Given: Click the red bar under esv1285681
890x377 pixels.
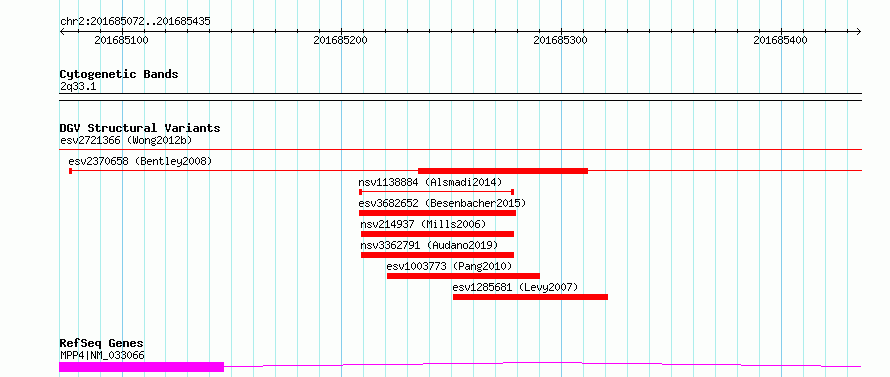Looking at the screenshot, I should 530,297.
